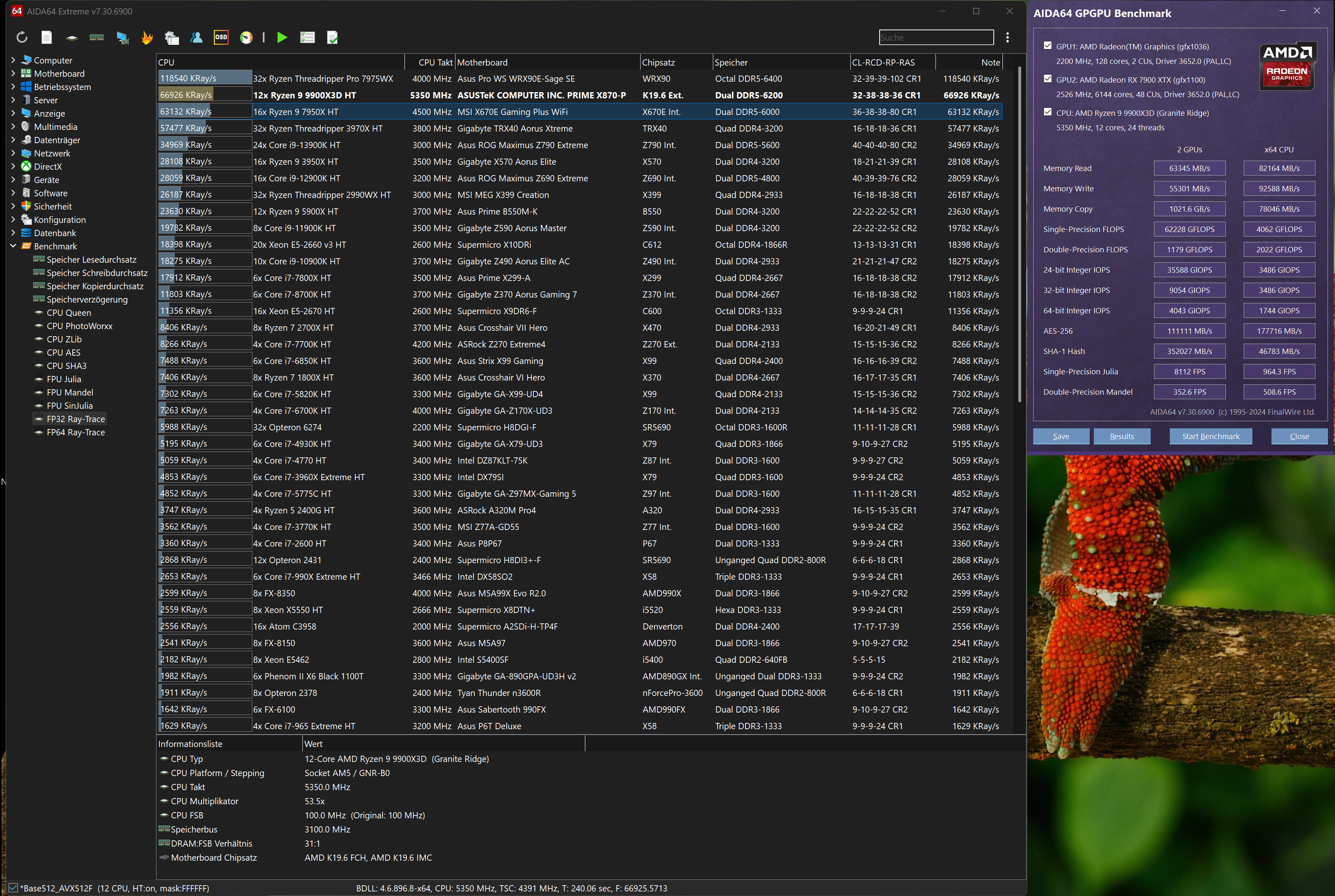The width and height of the screenshot is (1335, 896).
Task: Open the Report page icon
Action: pyautogui.click(x=47, y=37)
